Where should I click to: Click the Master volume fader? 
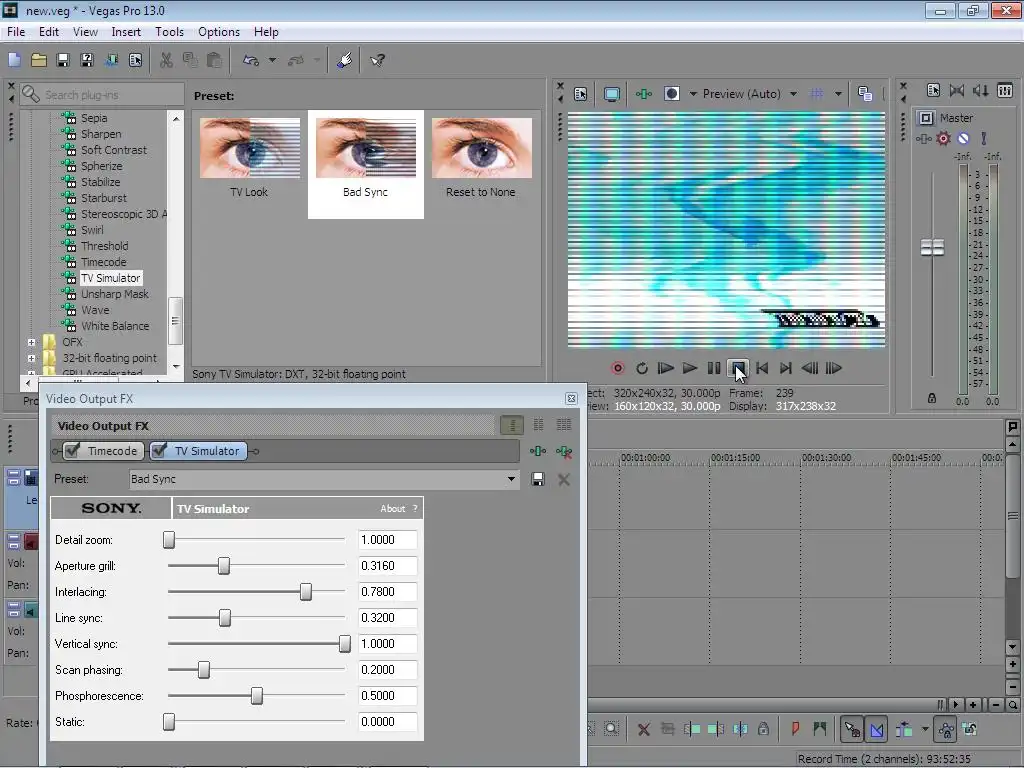(932, 248)
